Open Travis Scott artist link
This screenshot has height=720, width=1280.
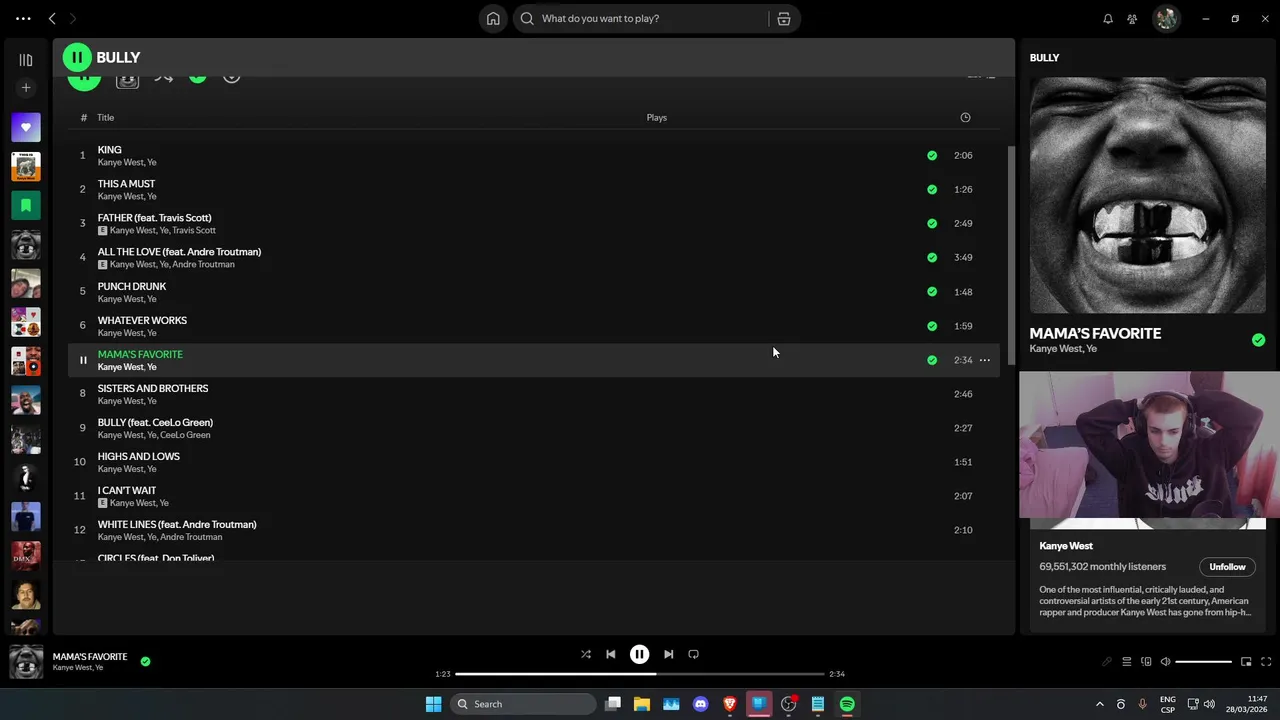coord(194,230)
